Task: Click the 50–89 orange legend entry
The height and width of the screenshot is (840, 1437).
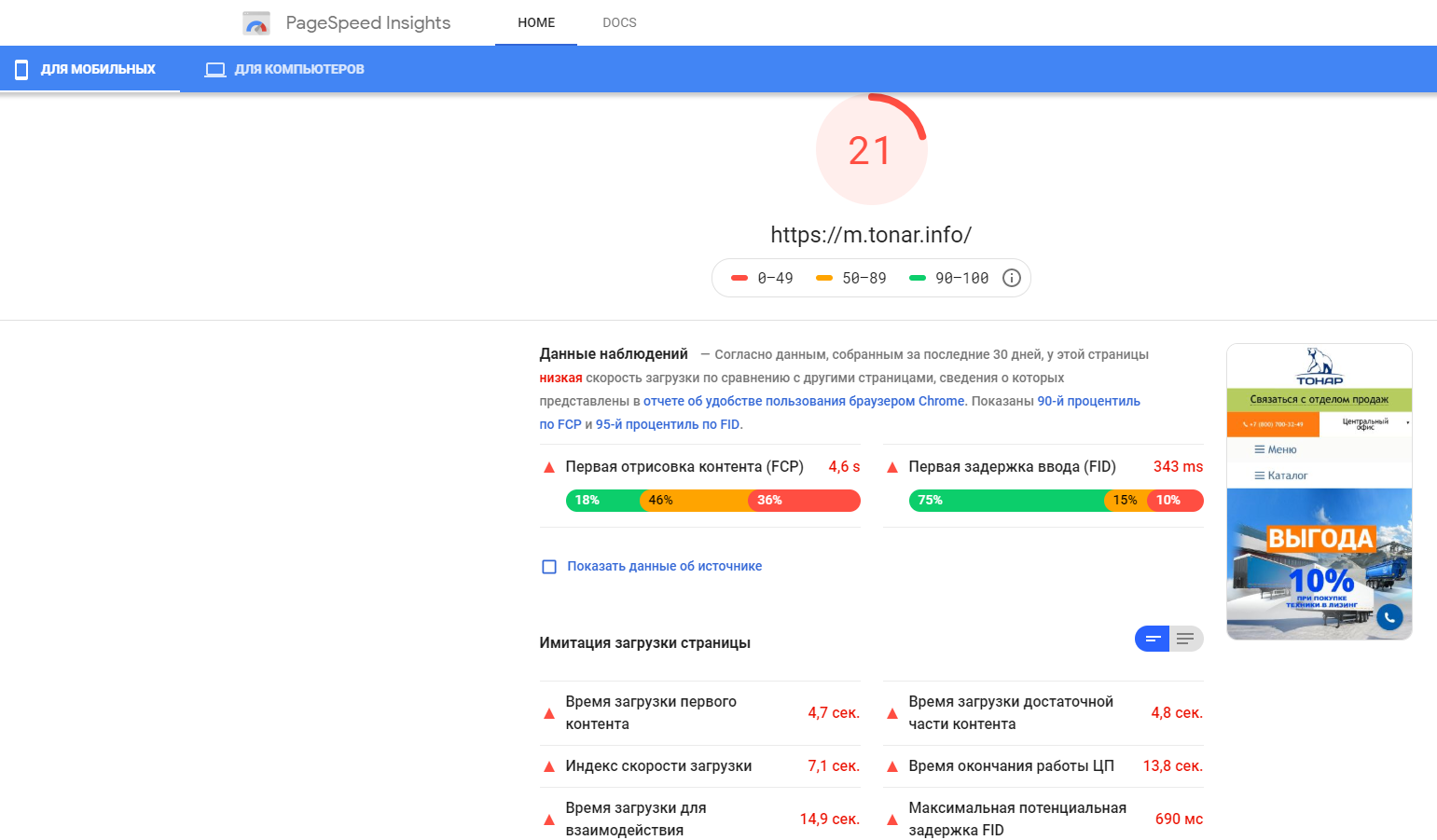Action: [x=850, y=278]
